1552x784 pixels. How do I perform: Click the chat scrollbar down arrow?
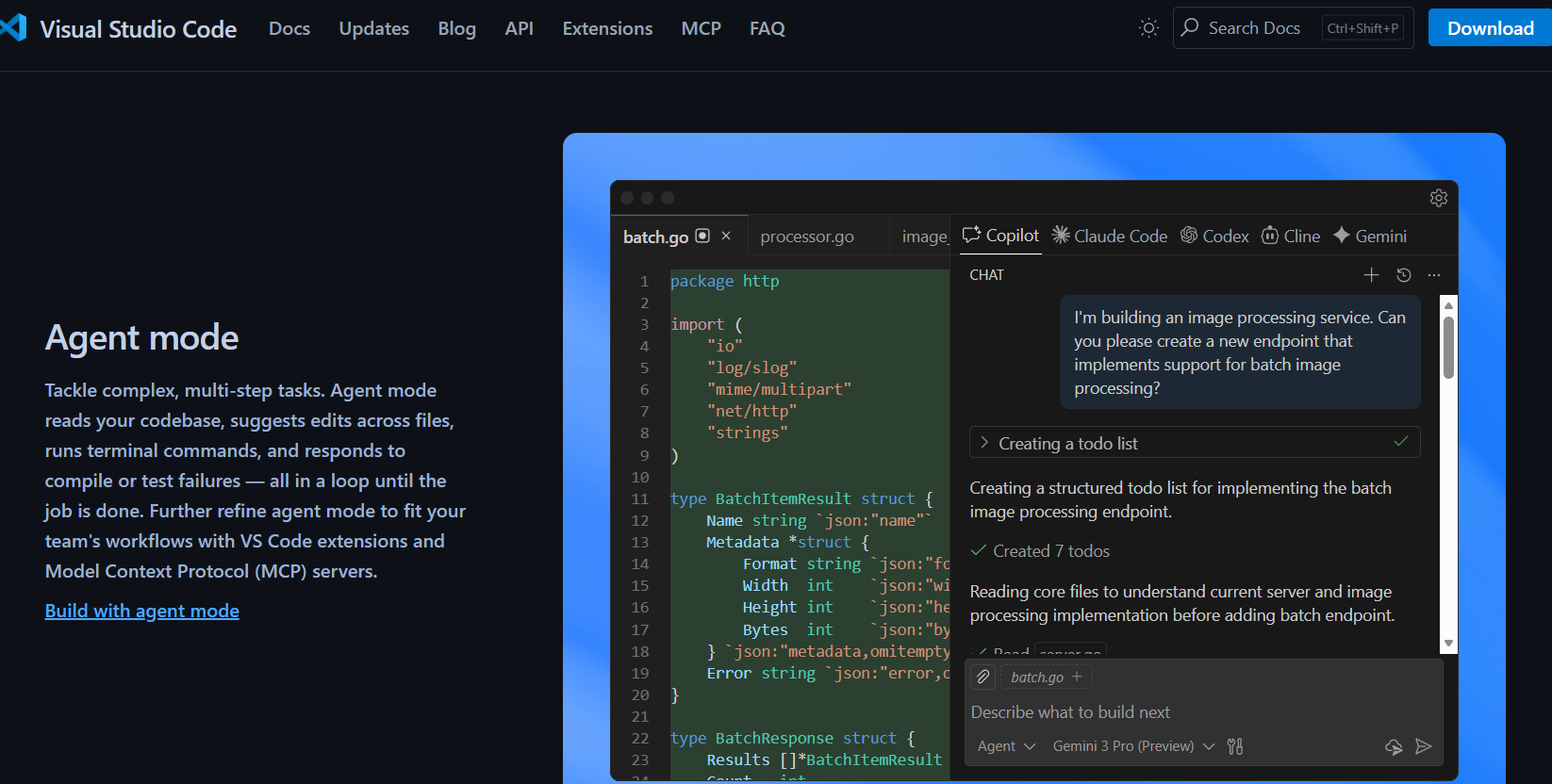point(1448,644)
